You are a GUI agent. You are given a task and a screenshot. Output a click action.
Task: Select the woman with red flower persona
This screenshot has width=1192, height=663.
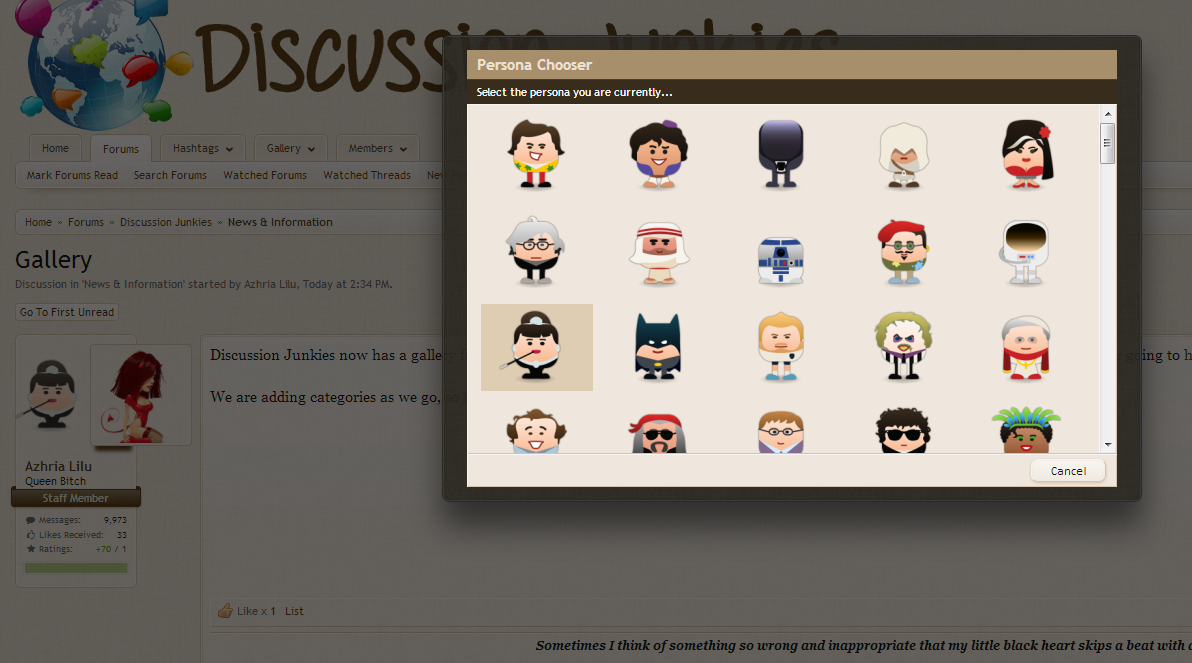pyautogui.click(x=1026, y=154)
